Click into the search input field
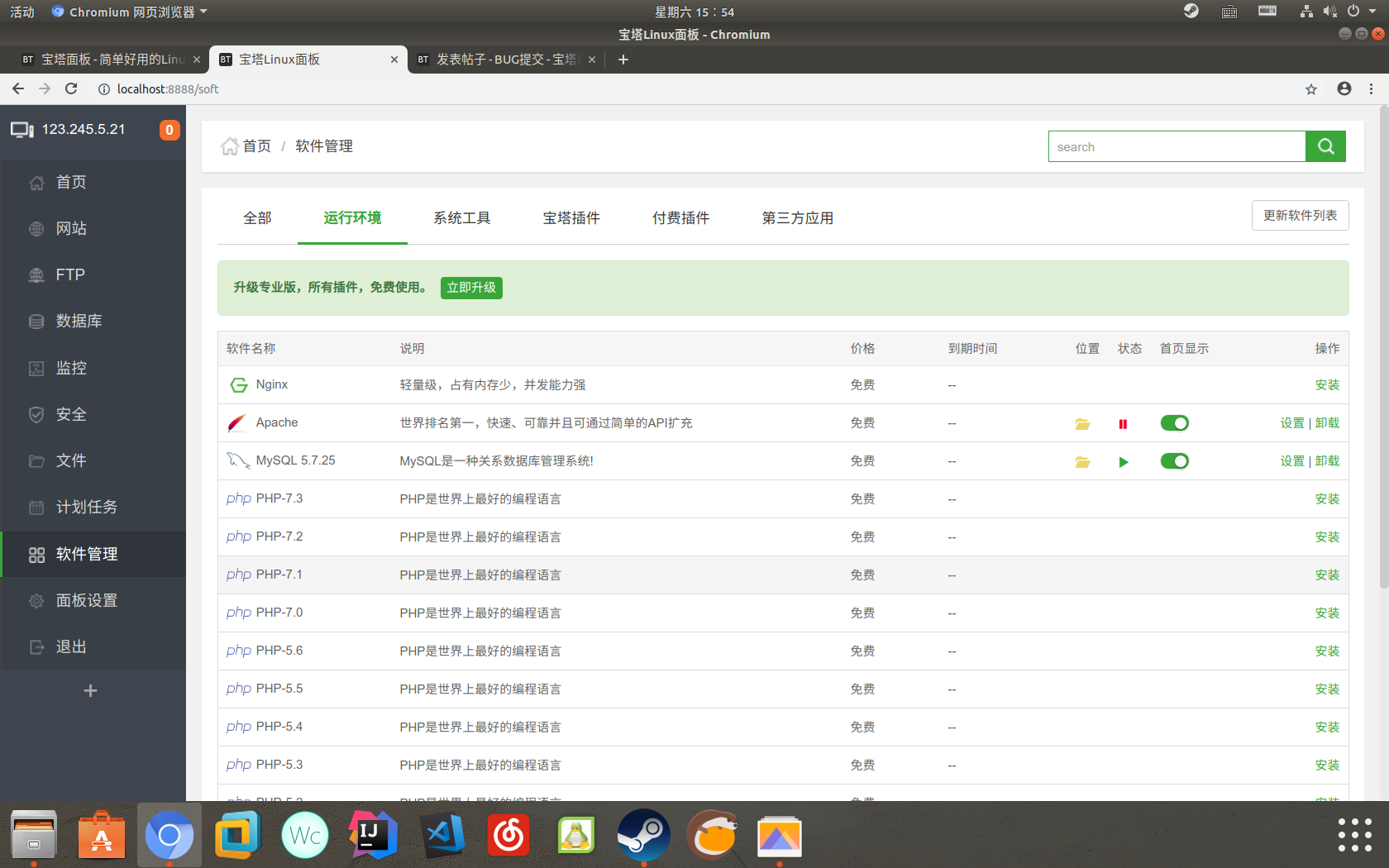Viewport: 1389px width, 868px height. tap(1177, 146)
